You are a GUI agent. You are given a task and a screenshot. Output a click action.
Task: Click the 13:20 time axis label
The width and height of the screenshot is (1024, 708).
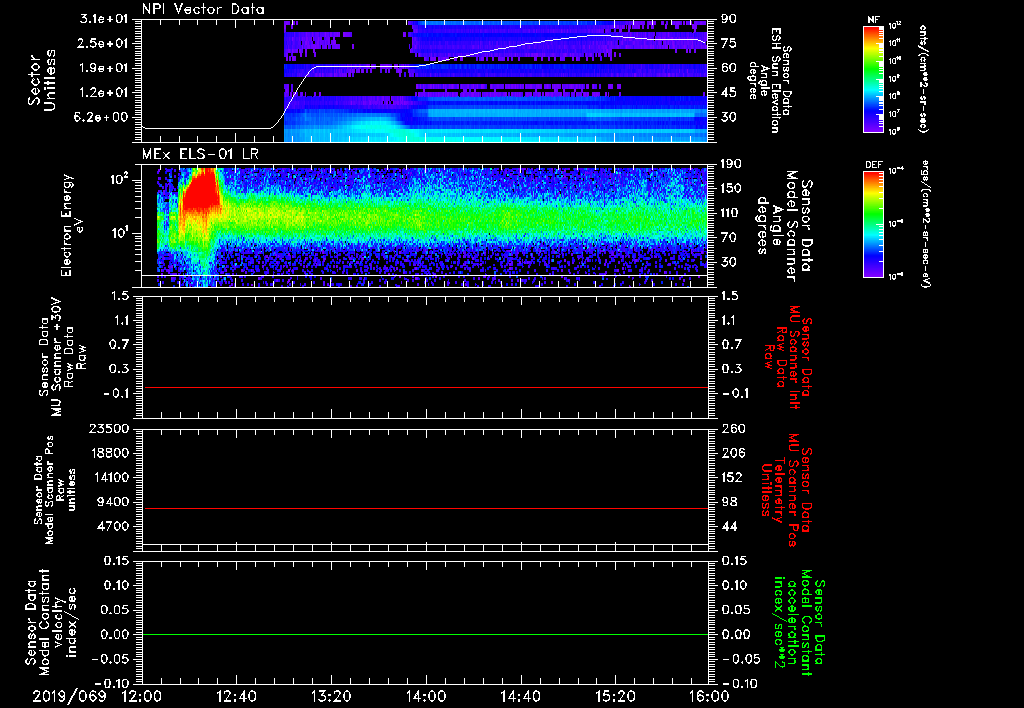[x=331, y=696]
